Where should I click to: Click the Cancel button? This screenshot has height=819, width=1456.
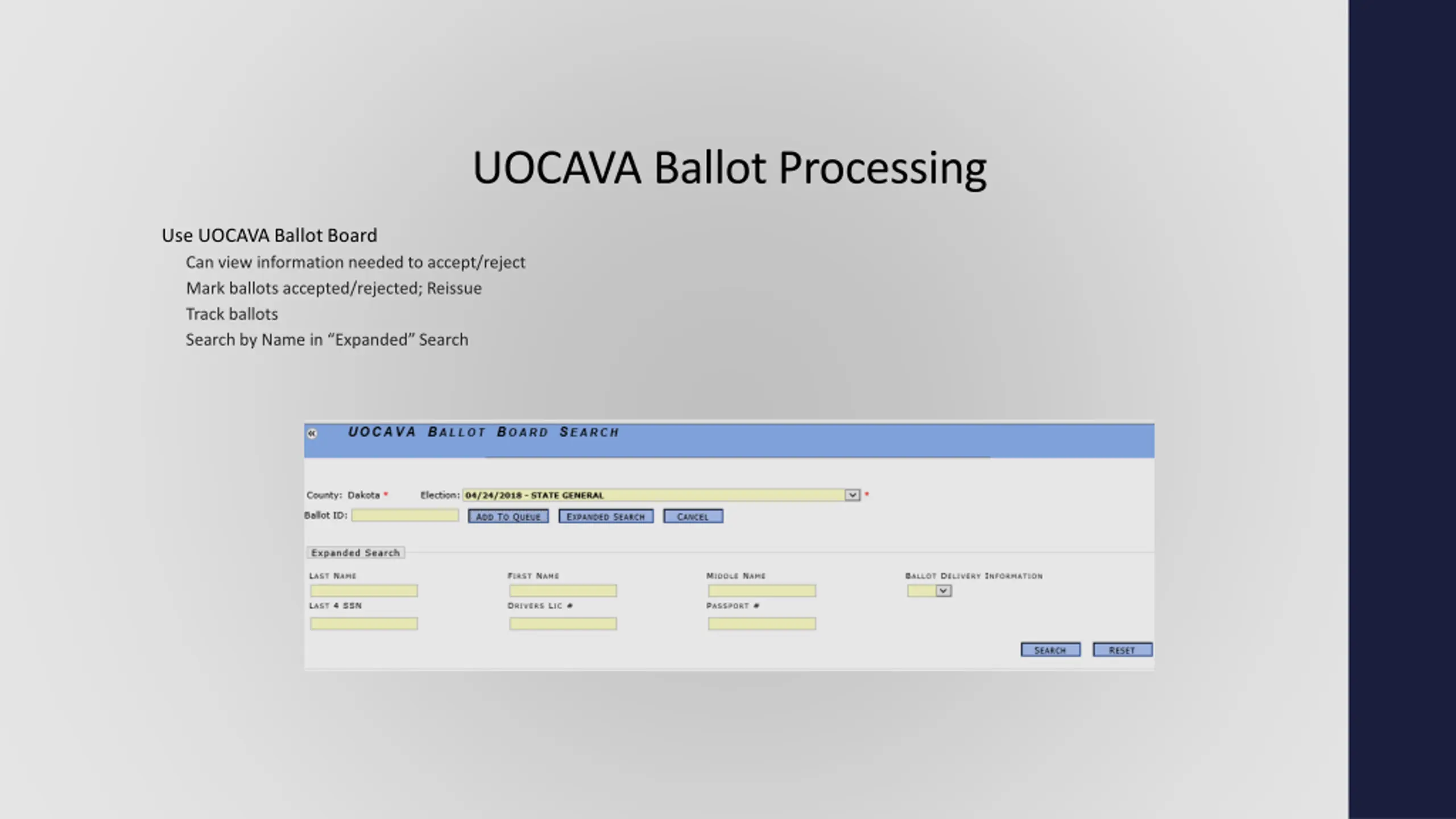click(693, 516)
